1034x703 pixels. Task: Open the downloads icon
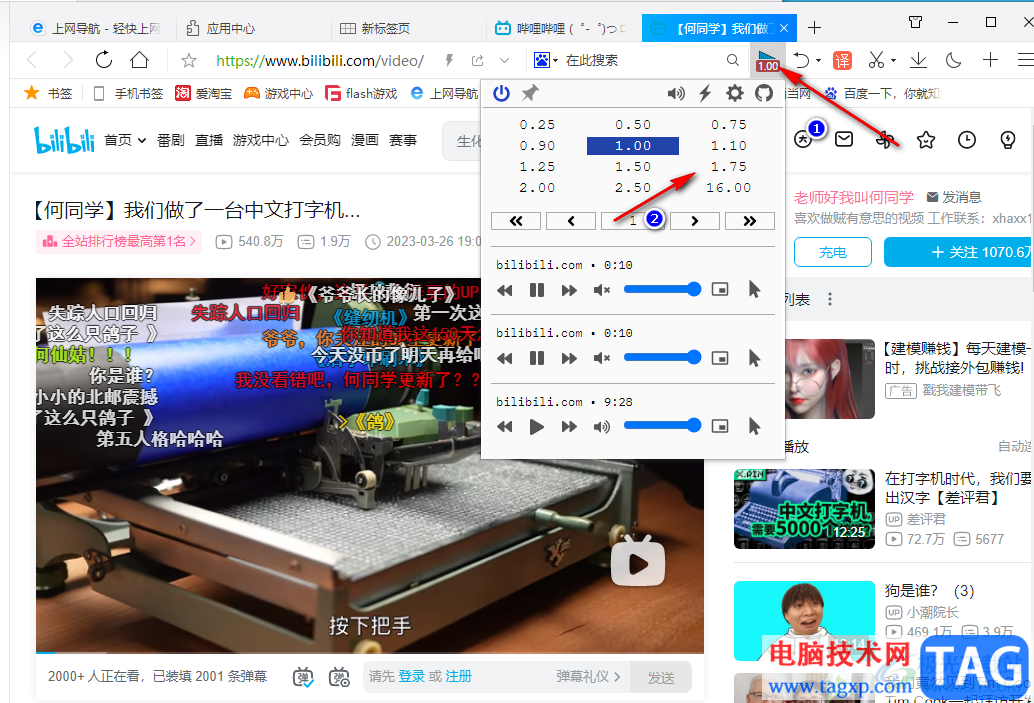pyautogui.click(x=918, y=61)
